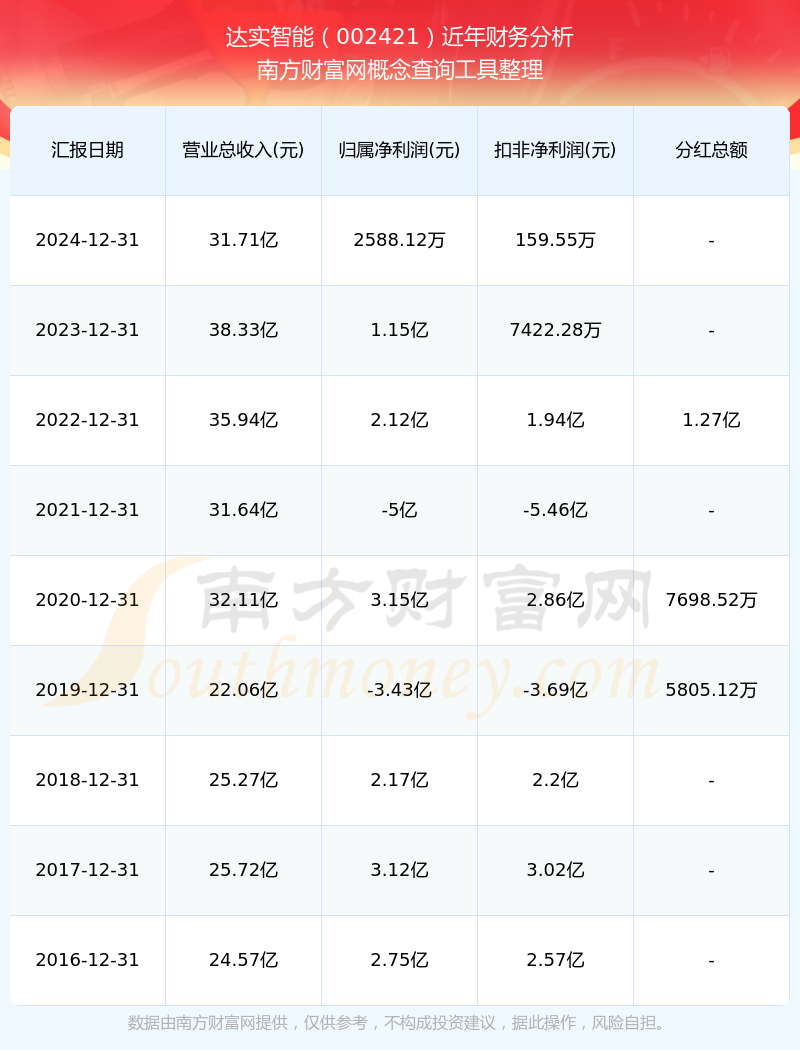
Task: Pick the 7422.28万 non-recurring profit cell
Action: pyautogui.click(x=556, y=330)
